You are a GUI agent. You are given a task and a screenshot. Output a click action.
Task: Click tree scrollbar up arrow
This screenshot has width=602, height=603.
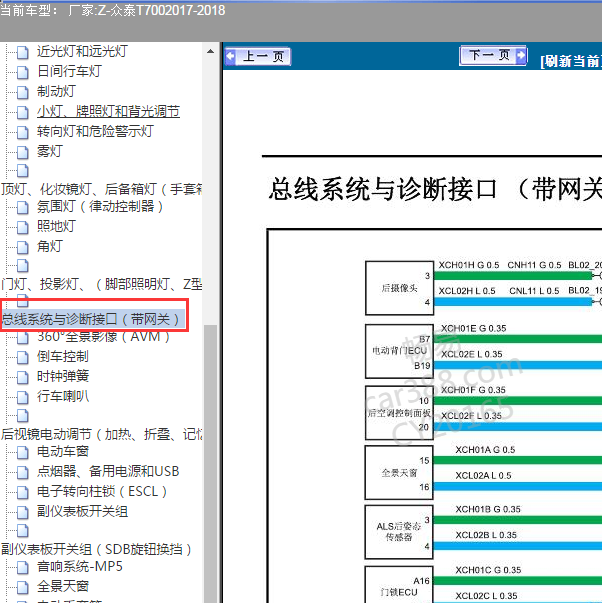pos(210,52)
